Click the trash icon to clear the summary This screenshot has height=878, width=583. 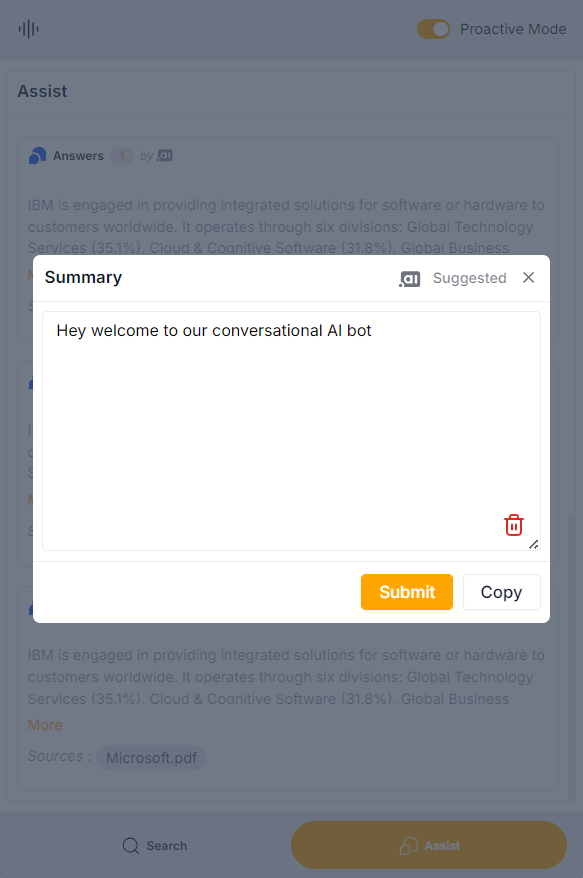(514, 525)
